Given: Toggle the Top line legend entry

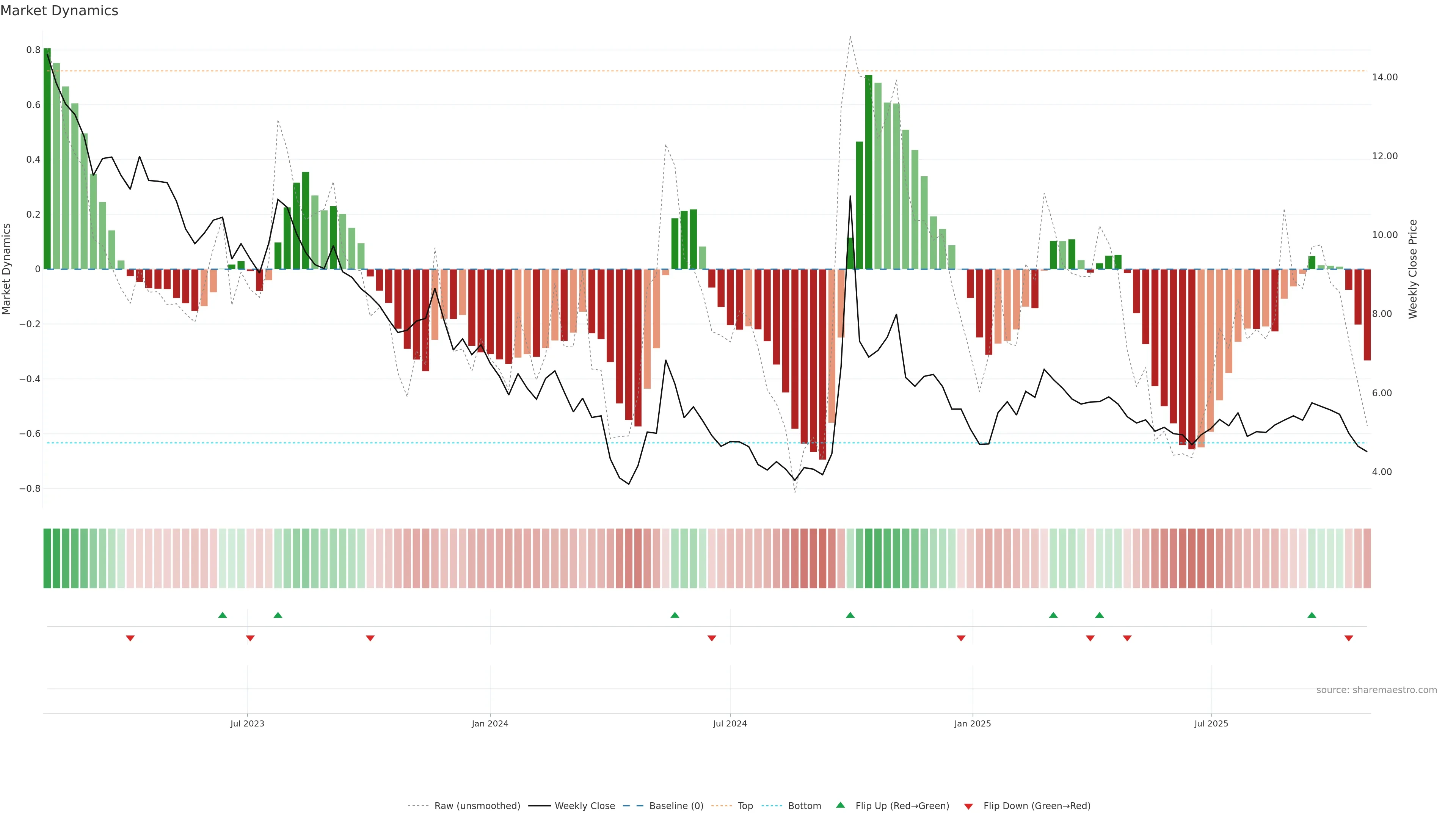Looking at the screenshot, I should (745, 806).
